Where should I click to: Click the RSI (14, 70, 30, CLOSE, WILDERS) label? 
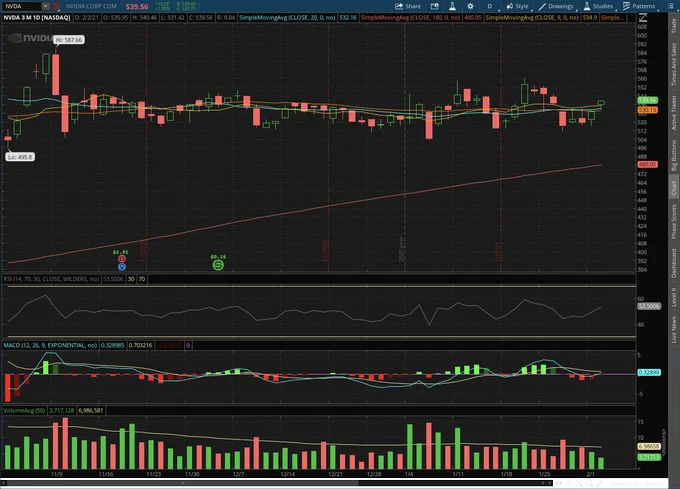51,279
